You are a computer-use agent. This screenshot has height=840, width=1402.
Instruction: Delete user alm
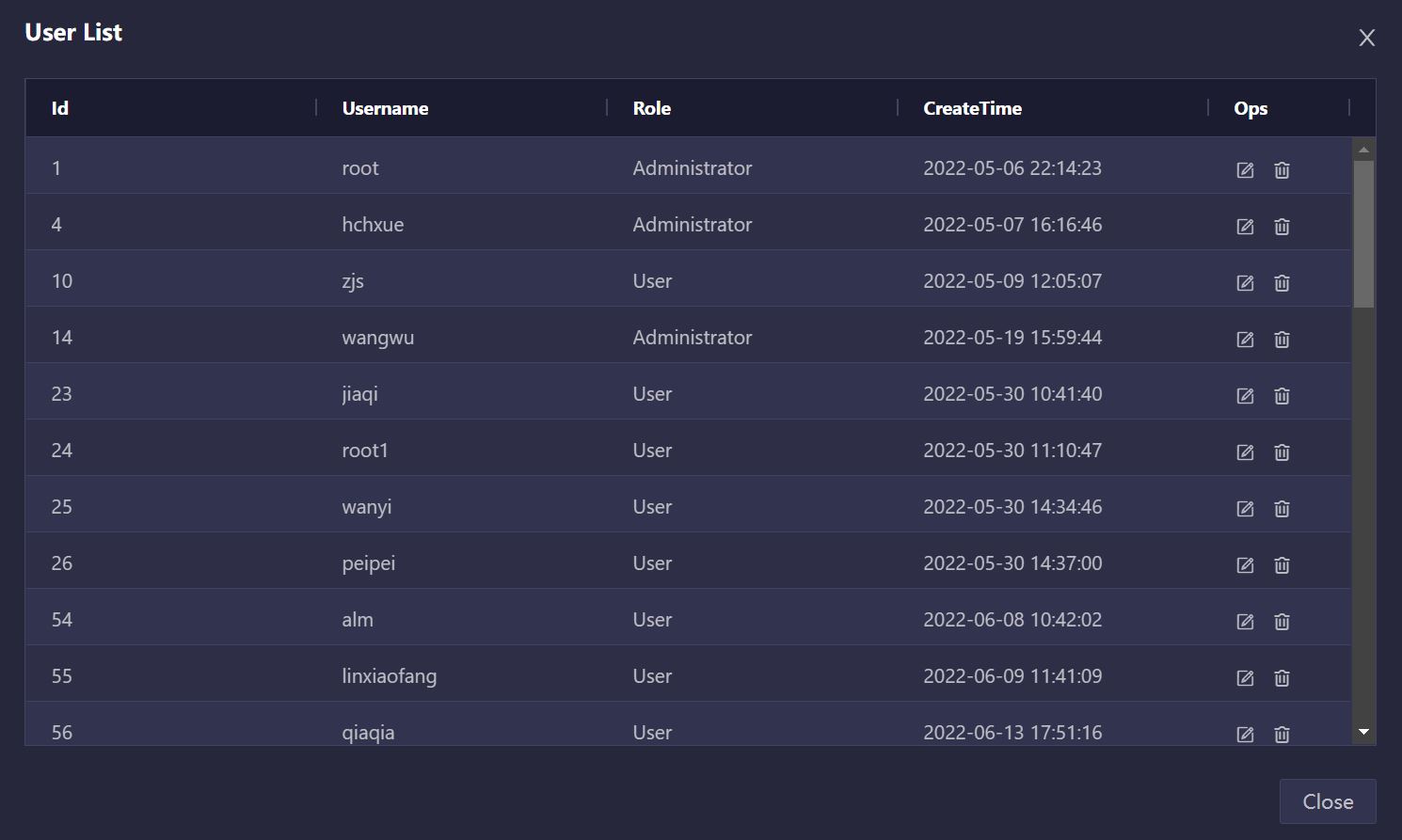1282,622
